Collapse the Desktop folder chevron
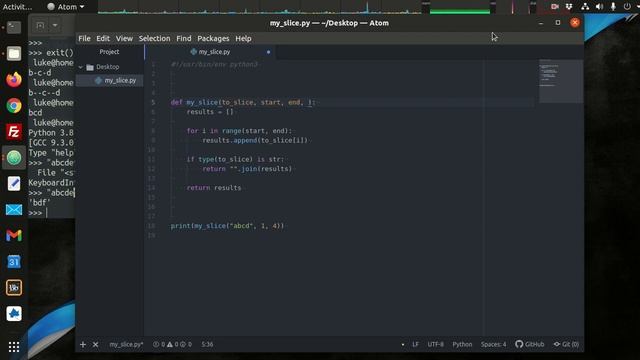Screen dimensions: 640x360 click(80, 67)
